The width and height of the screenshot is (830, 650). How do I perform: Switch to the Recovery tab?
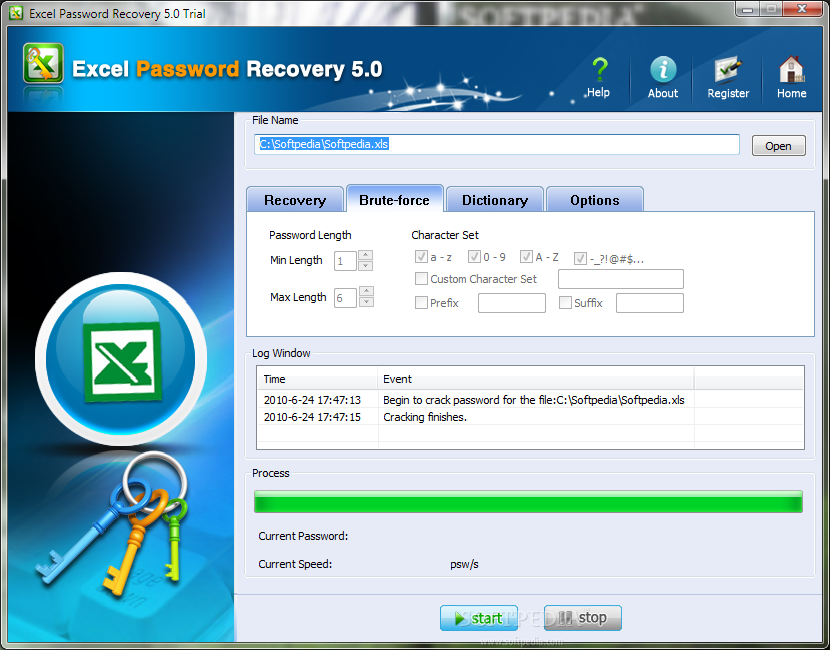(295, 200)
